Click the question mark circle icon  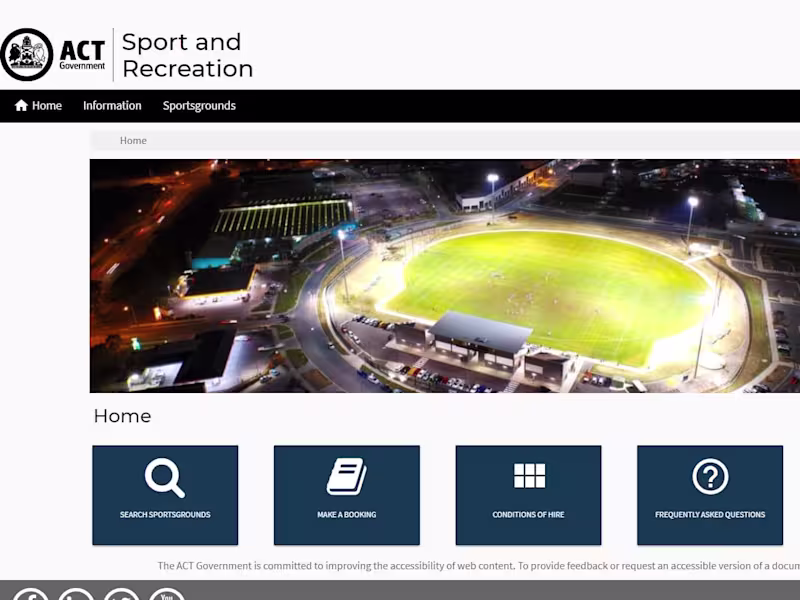710,477
